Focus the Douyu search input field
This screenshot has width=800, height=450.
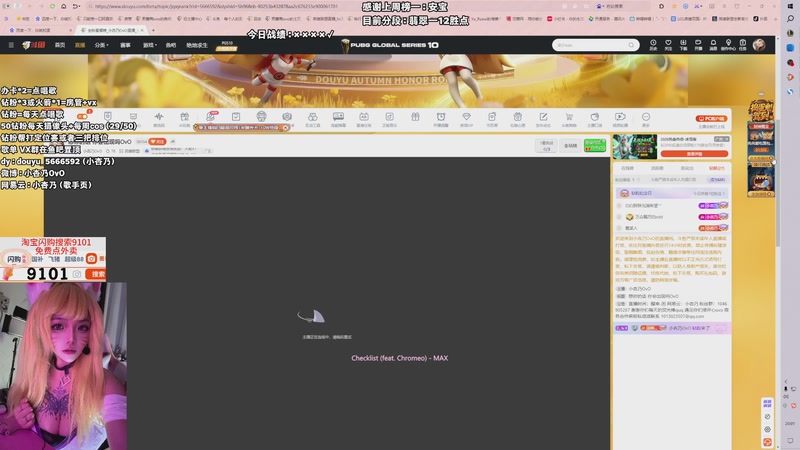590,45
